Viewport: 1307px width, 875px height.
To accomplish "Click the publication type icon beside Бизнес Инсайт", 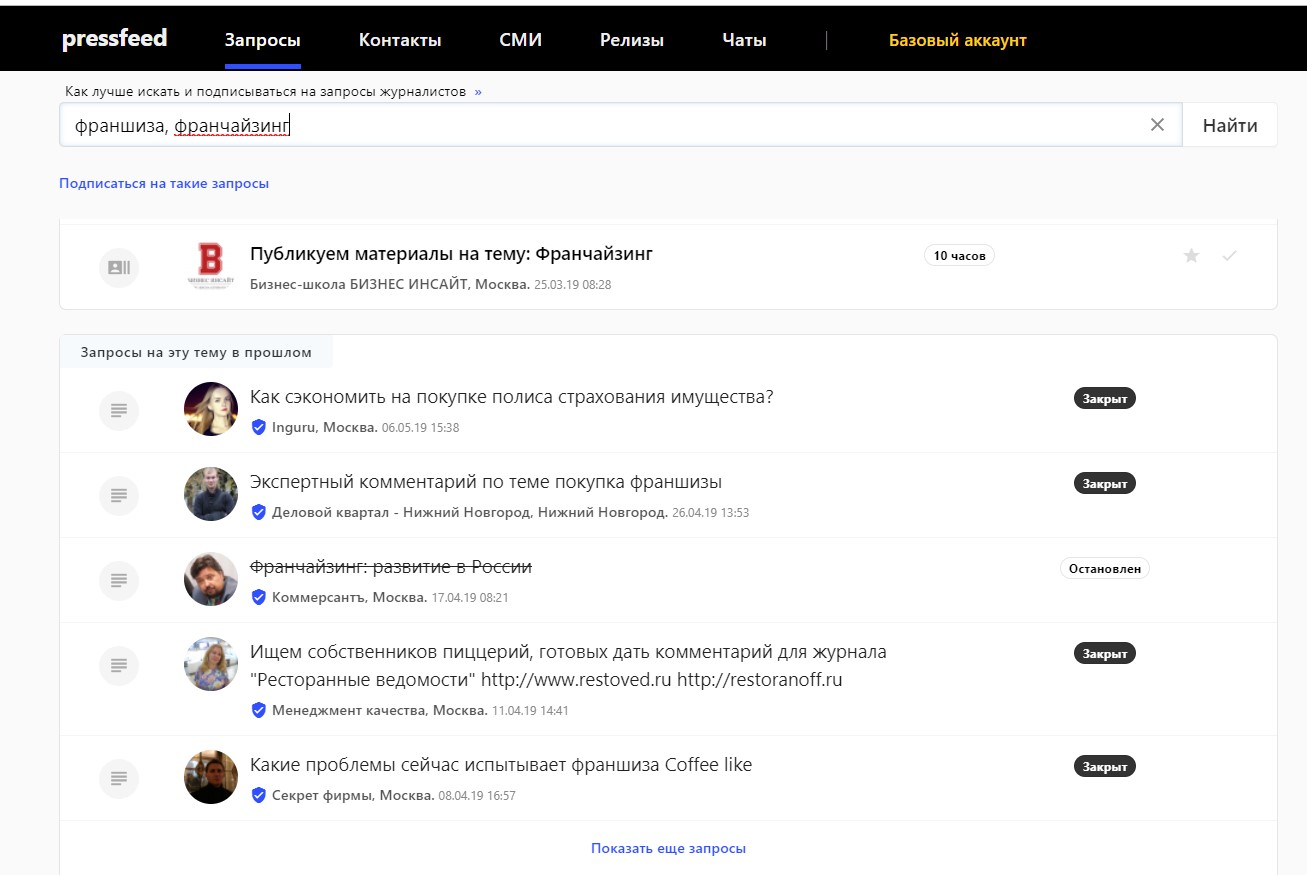I will point(119,267).
